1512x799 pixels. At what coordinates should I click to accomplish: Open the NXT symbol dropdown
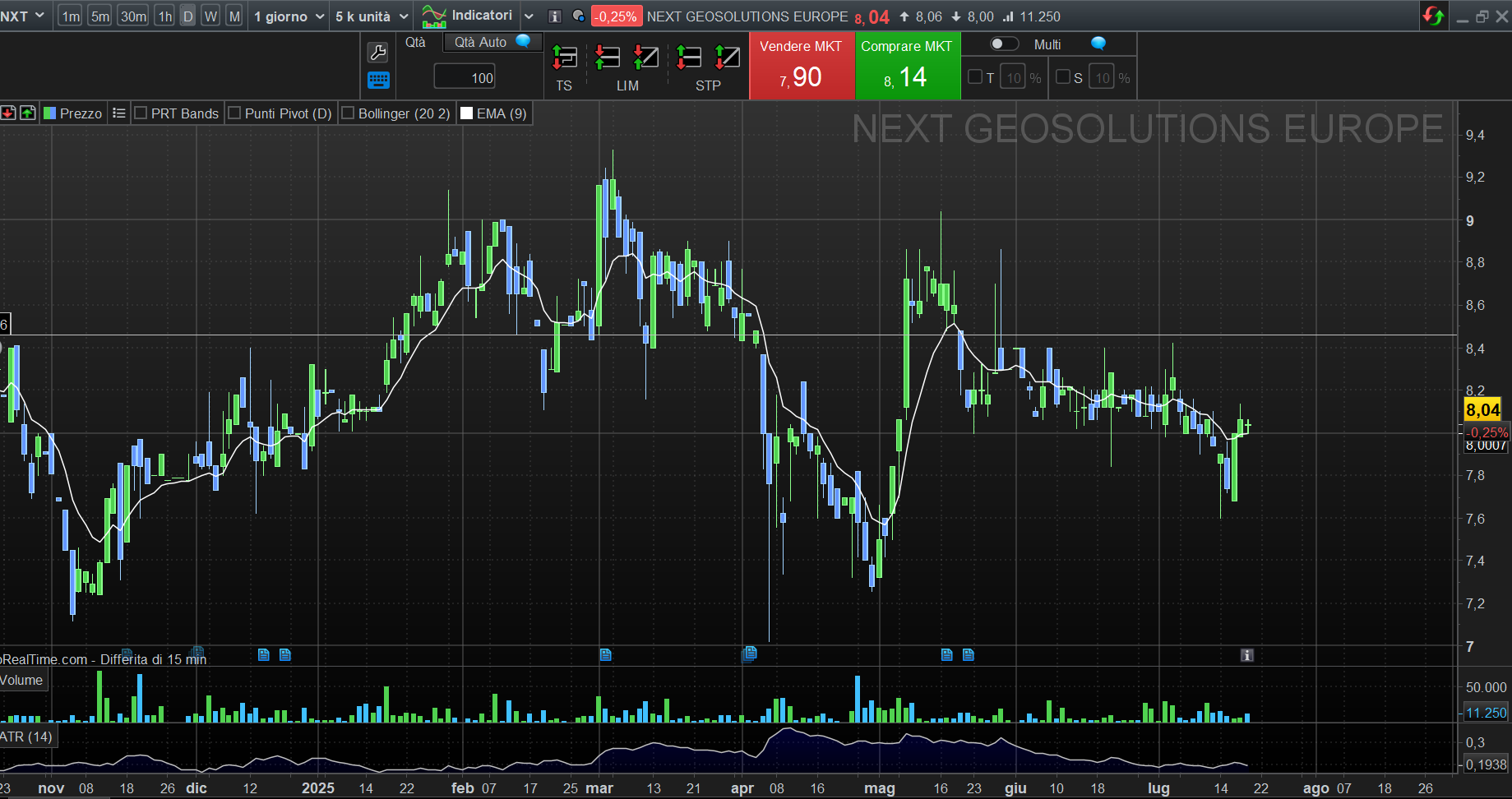click(x=22, y=16)
